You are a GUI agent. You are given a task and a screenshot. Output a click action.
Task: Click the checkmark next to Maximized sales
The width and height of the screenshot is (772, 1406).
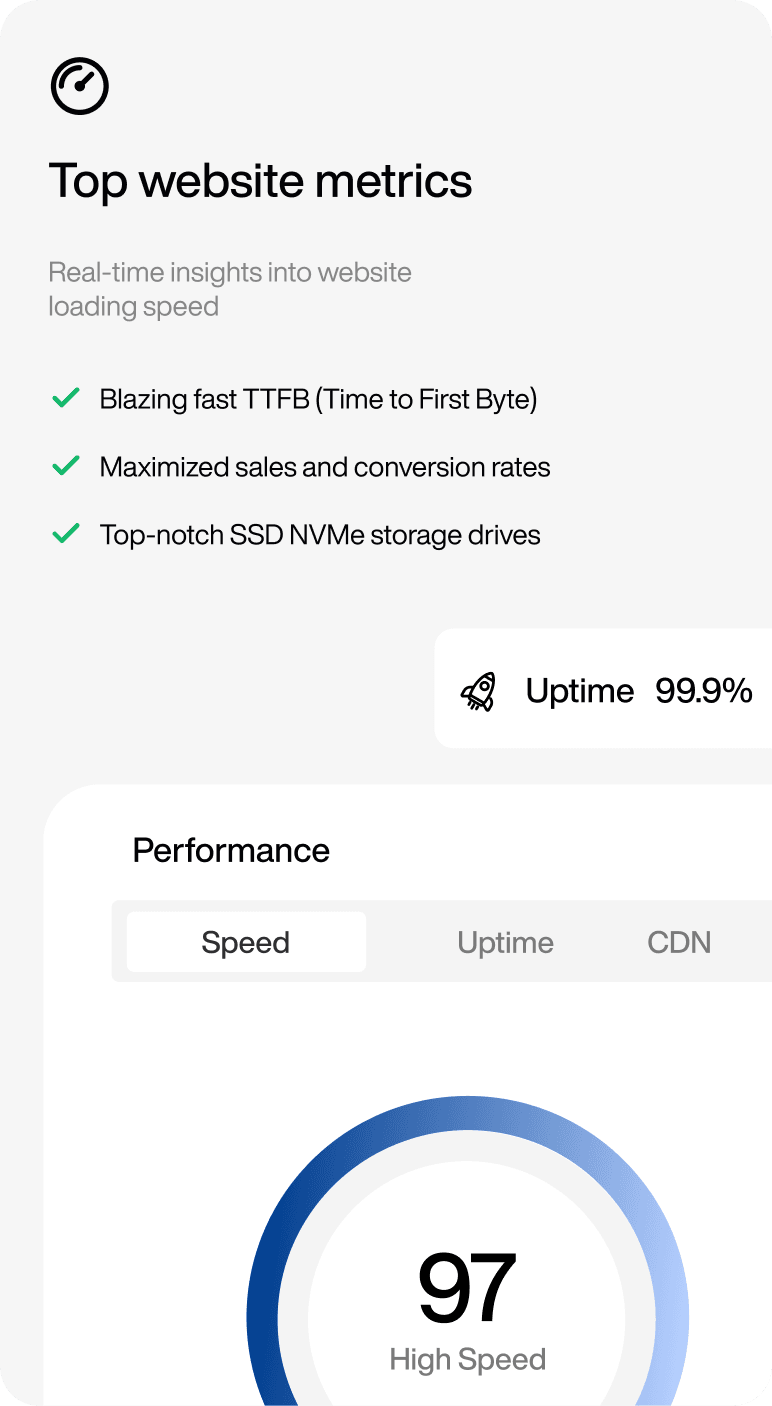[66, 466]
